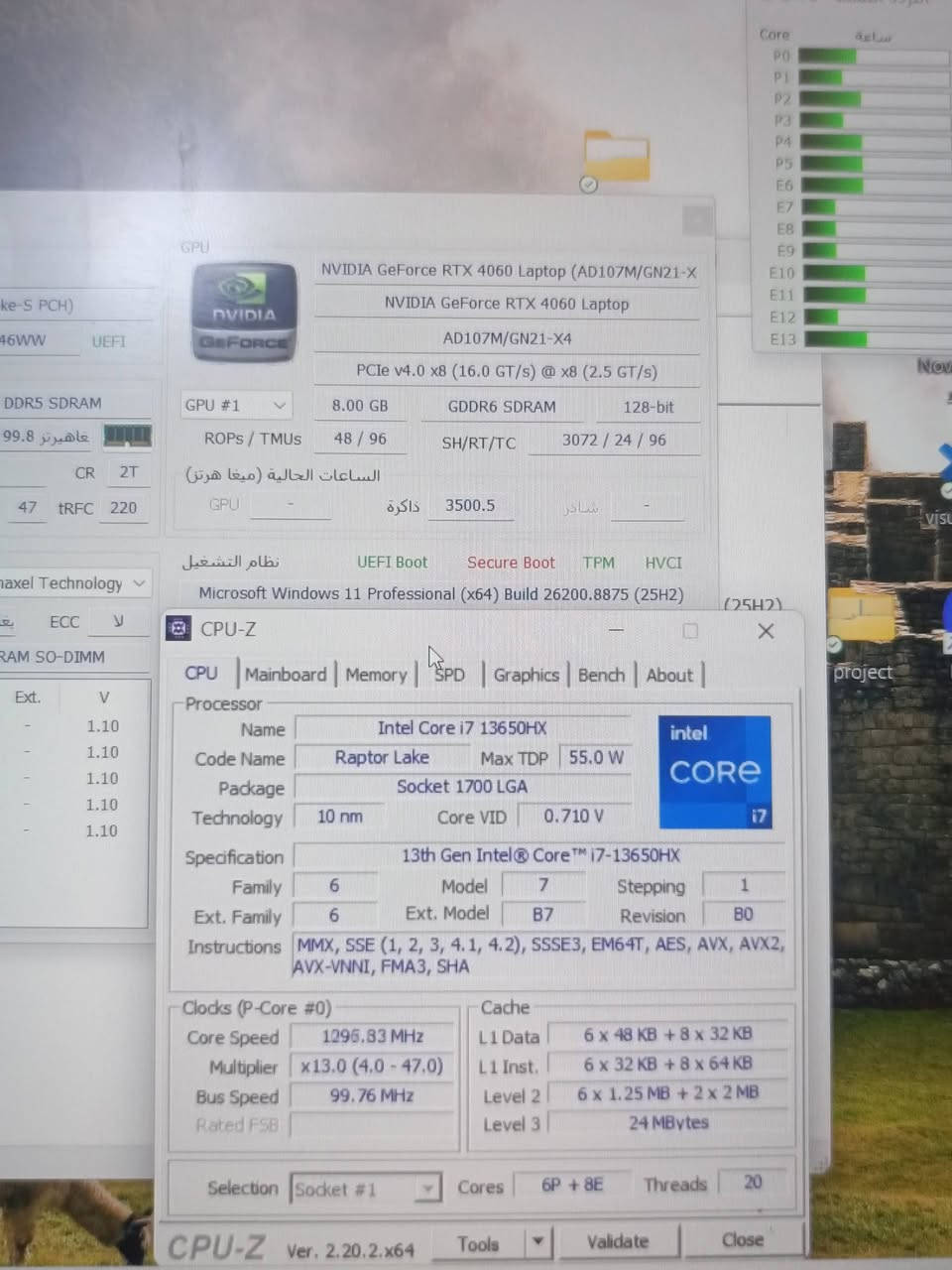Open the About tab in CPU-Z
Screen dimensions: 952x1270
point(669,675)
